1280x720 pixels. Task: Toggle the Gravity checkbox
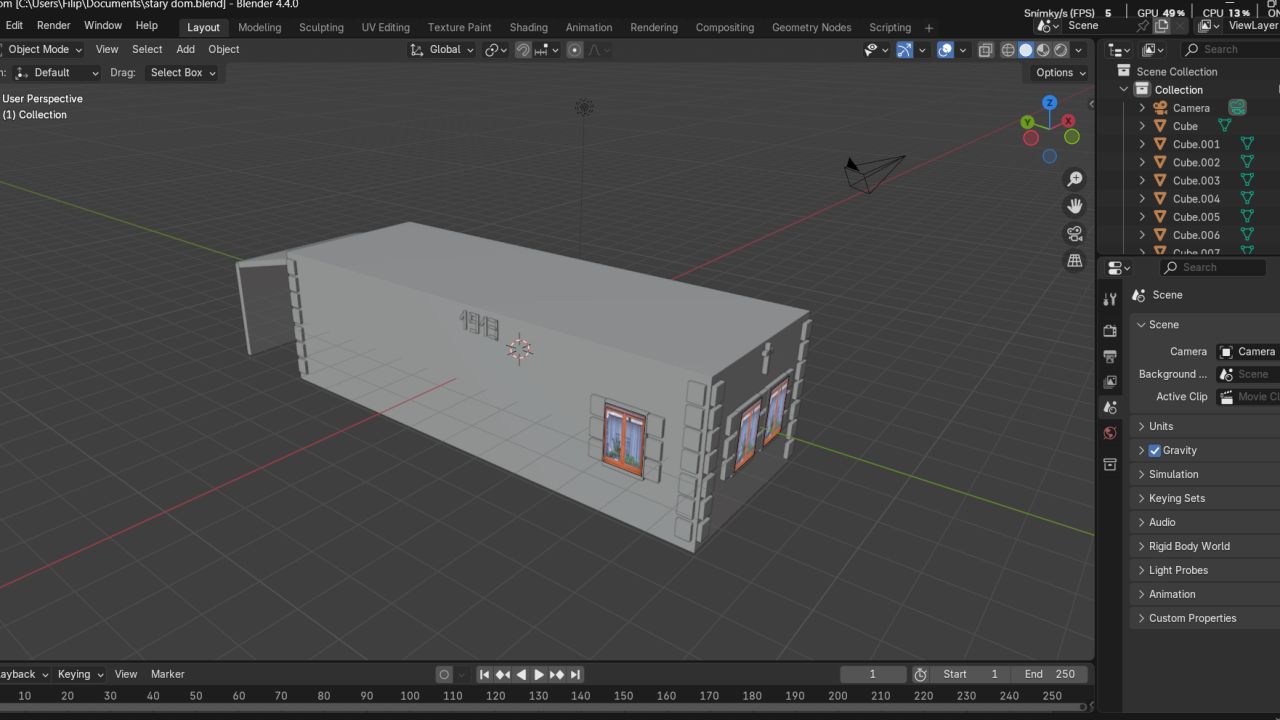(1154, 450)
